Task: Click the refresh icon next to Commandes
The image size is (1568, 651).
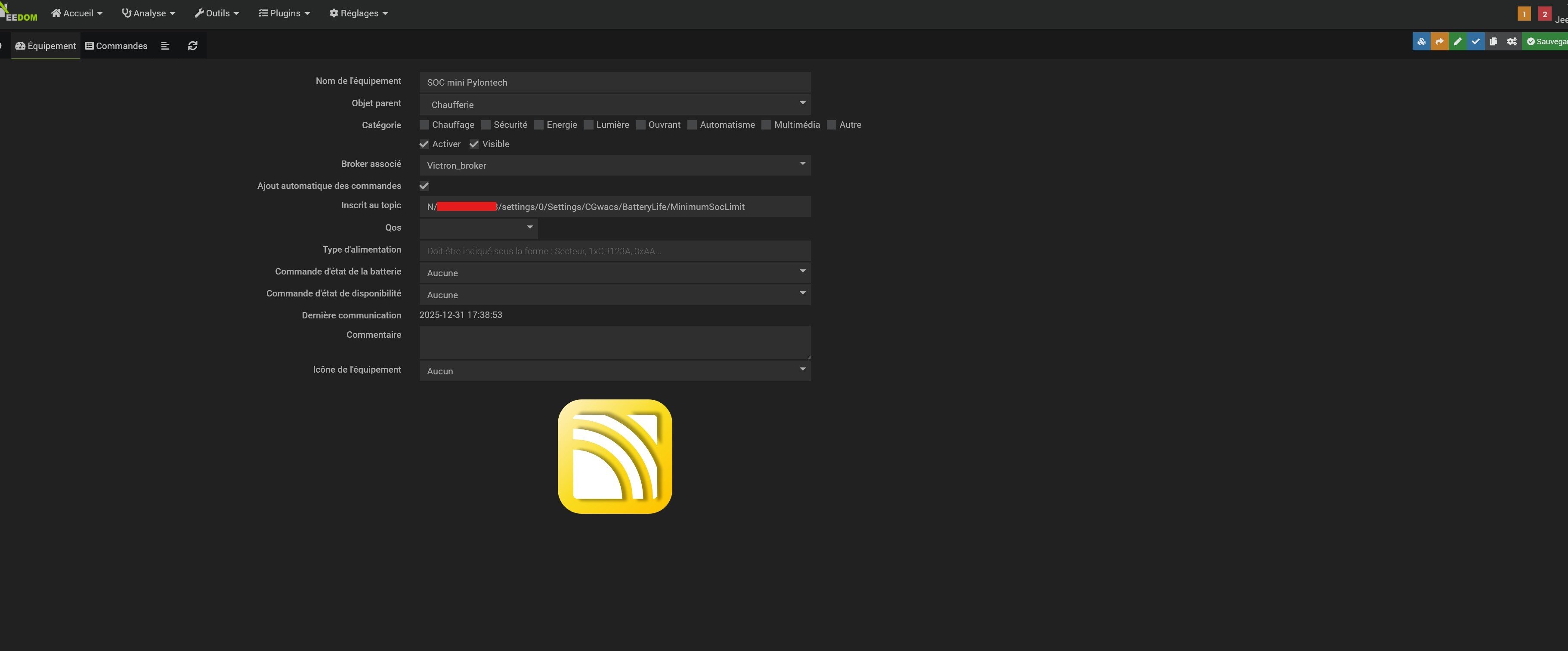Action: pos(192,46)
